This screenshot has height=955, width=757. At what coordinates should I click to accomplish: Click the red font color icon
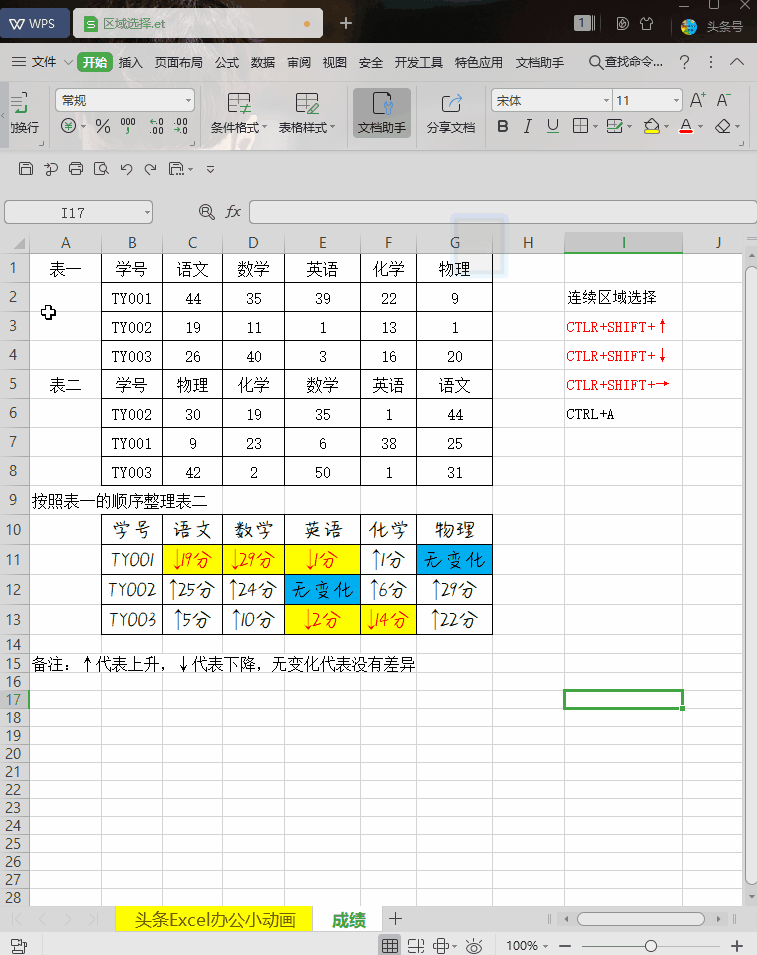tap(686, 126)
